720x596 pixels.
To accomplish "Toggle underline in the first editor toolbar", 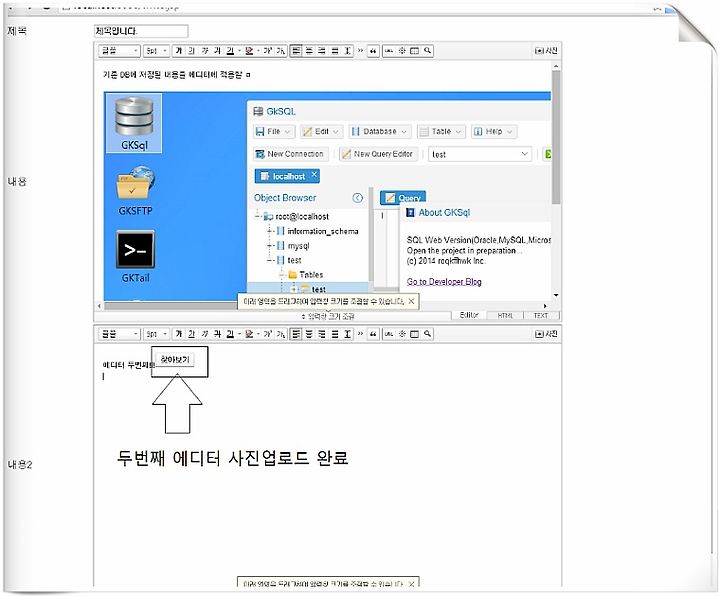I will [192, 51].
